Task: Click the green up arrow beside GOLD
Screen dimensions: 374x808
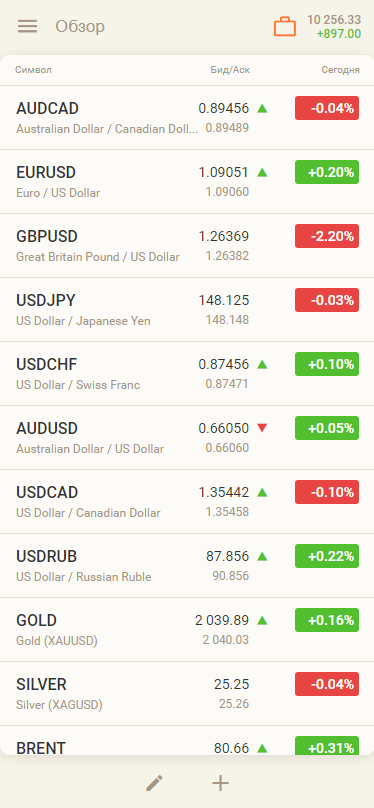Action: click(262, 620)
